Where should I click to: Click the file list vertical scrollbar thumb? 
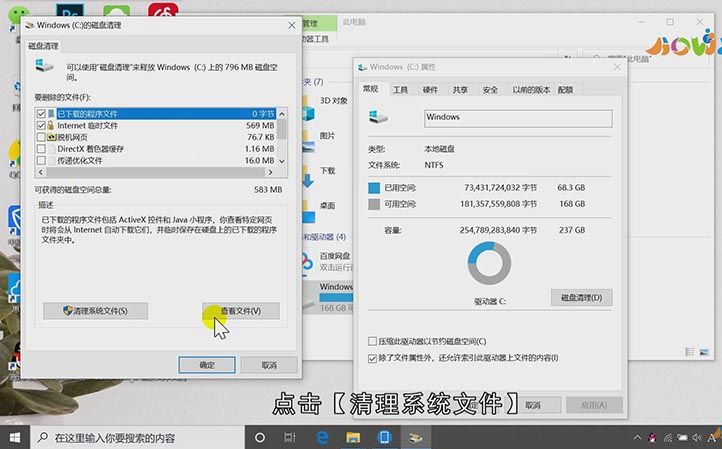(282, 129)
